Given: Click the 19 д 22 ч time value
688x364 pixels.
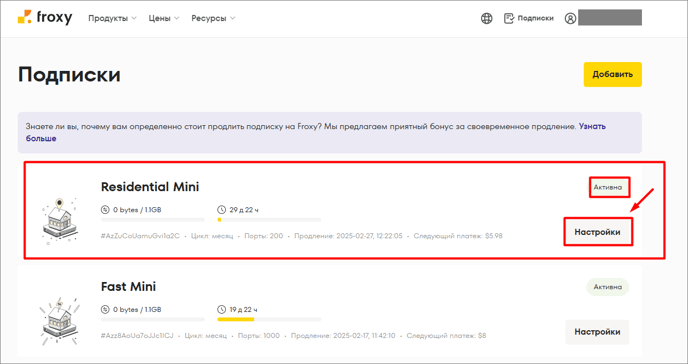Looking at the screenshot, I should click(x=244, y=310).
